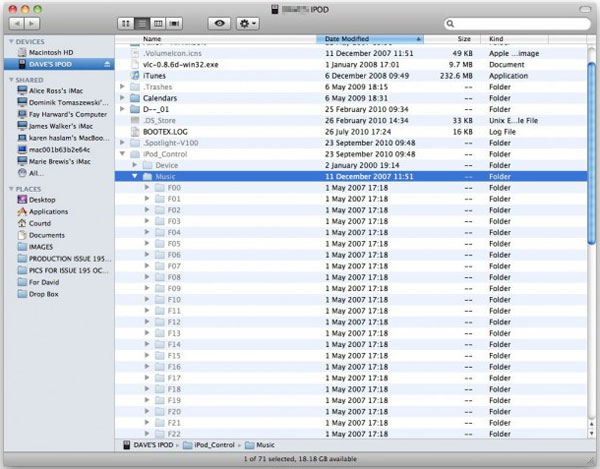Select the .DS_Store file

[x=351, y=121]
